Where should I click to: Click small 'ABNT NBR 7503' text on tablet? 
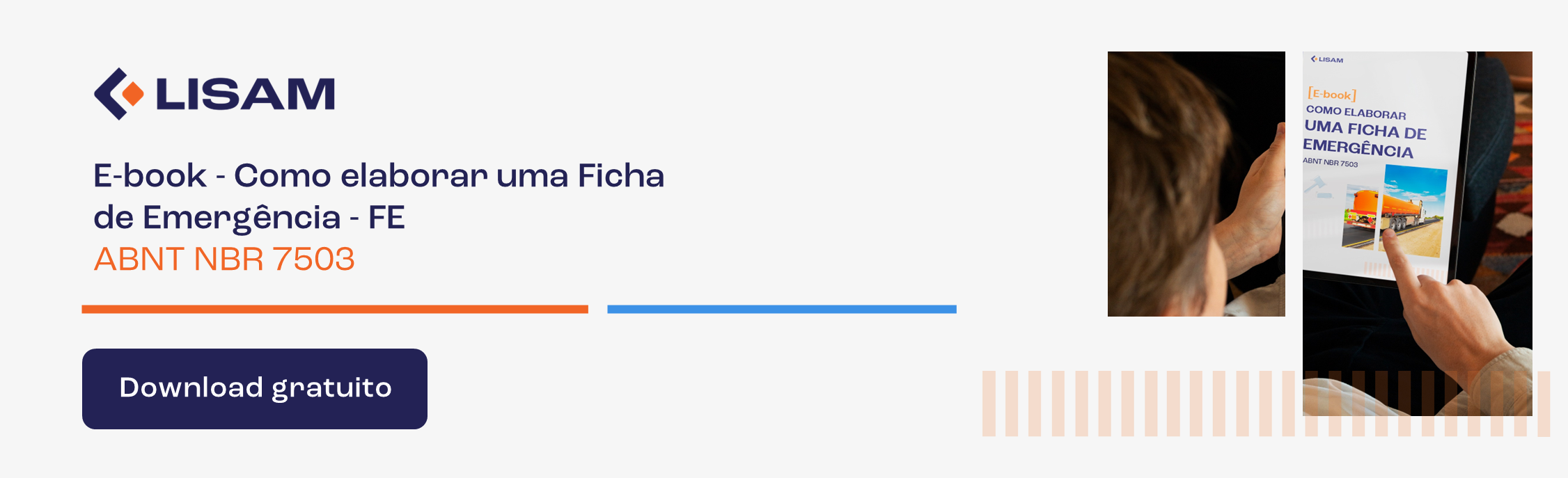click(1331, 162)
